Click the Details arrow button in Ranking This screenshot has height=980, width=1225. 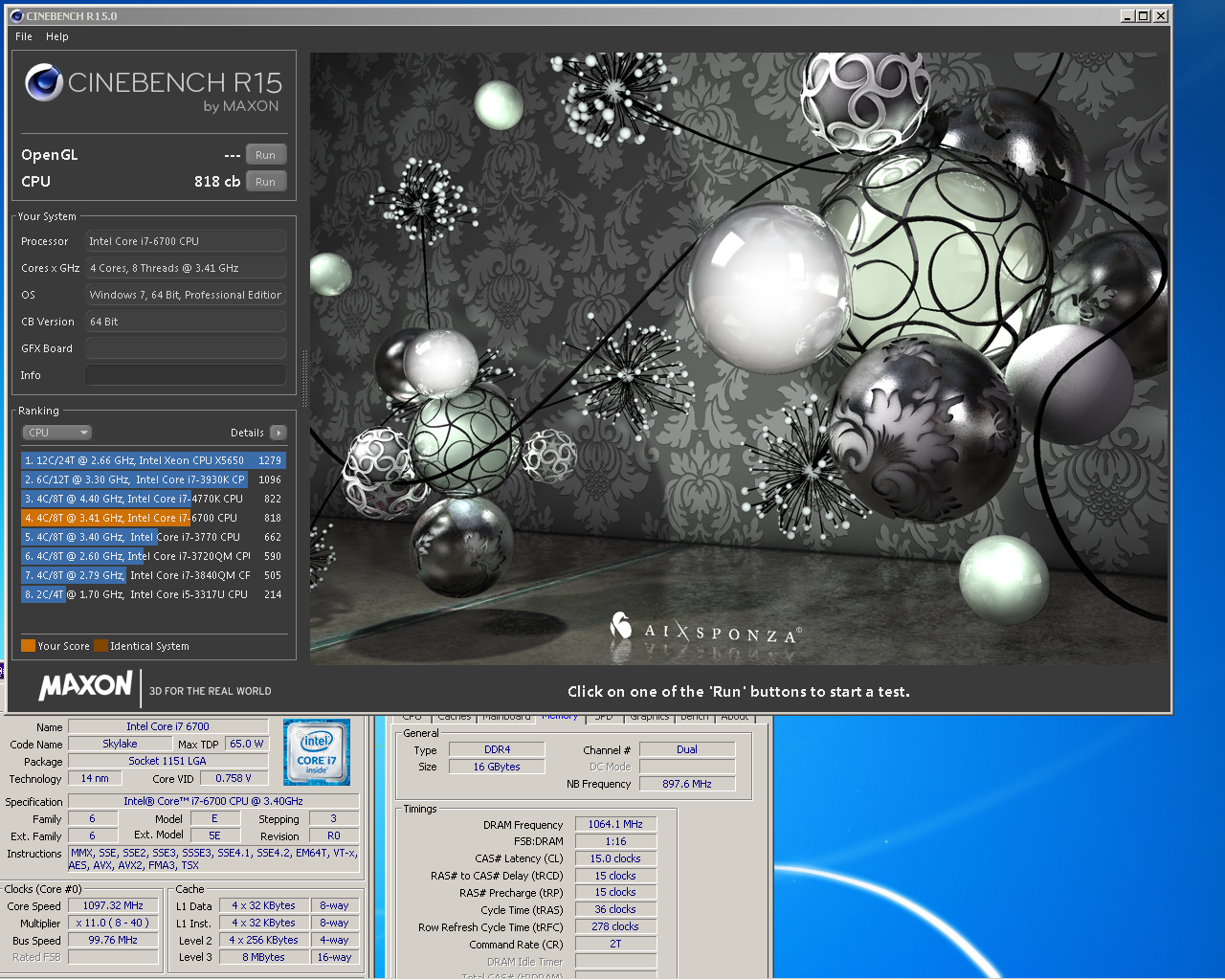tap(278, 433)
